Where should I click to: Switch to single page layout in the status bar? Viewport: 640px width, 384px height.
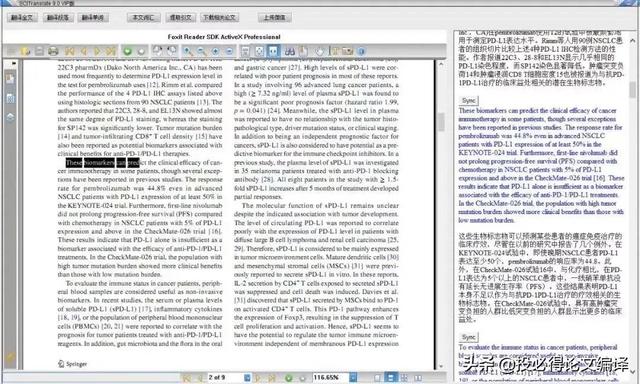(x=378, y=377)
